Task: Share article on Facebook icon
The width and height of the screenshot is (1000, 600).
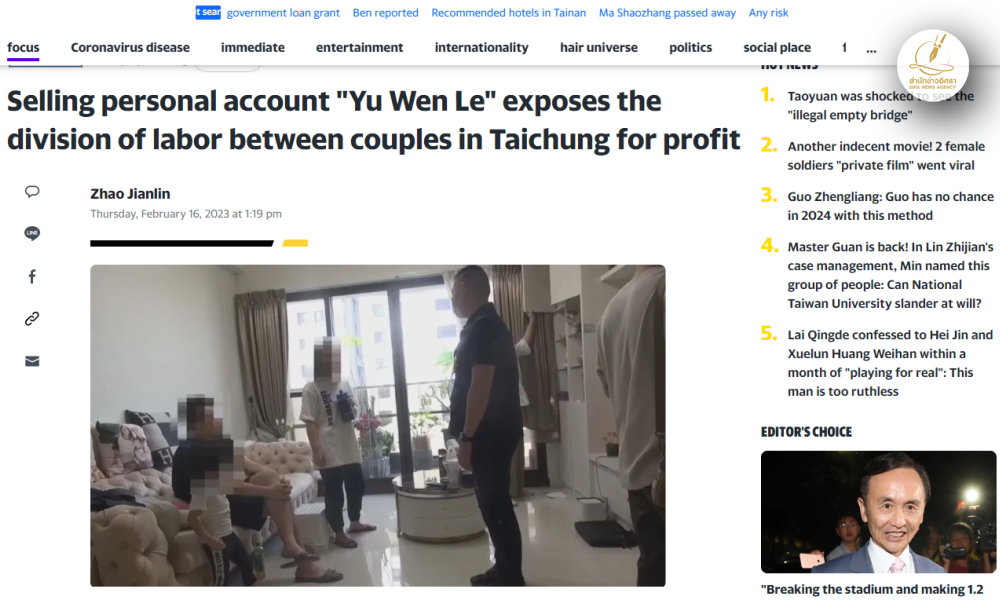Action: (x=32, y=276)
